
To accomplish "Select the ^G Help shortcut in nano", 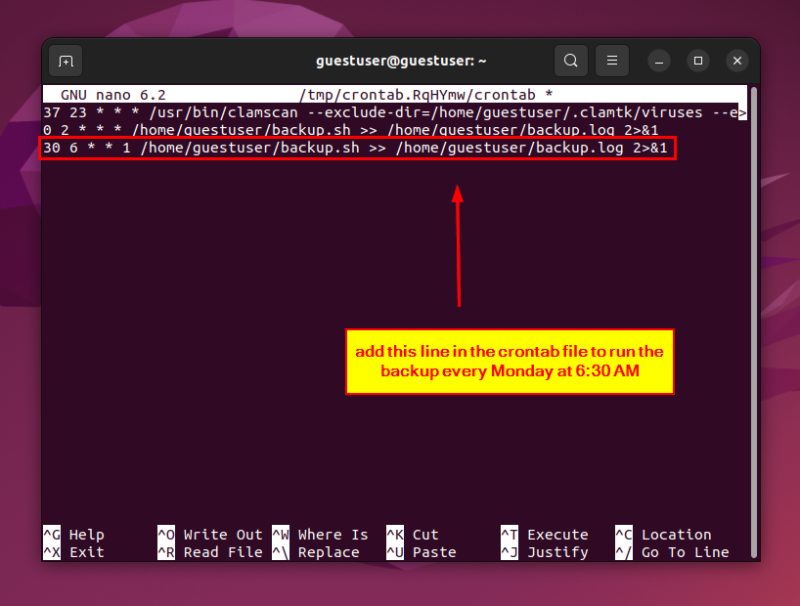I will (75, 534).
